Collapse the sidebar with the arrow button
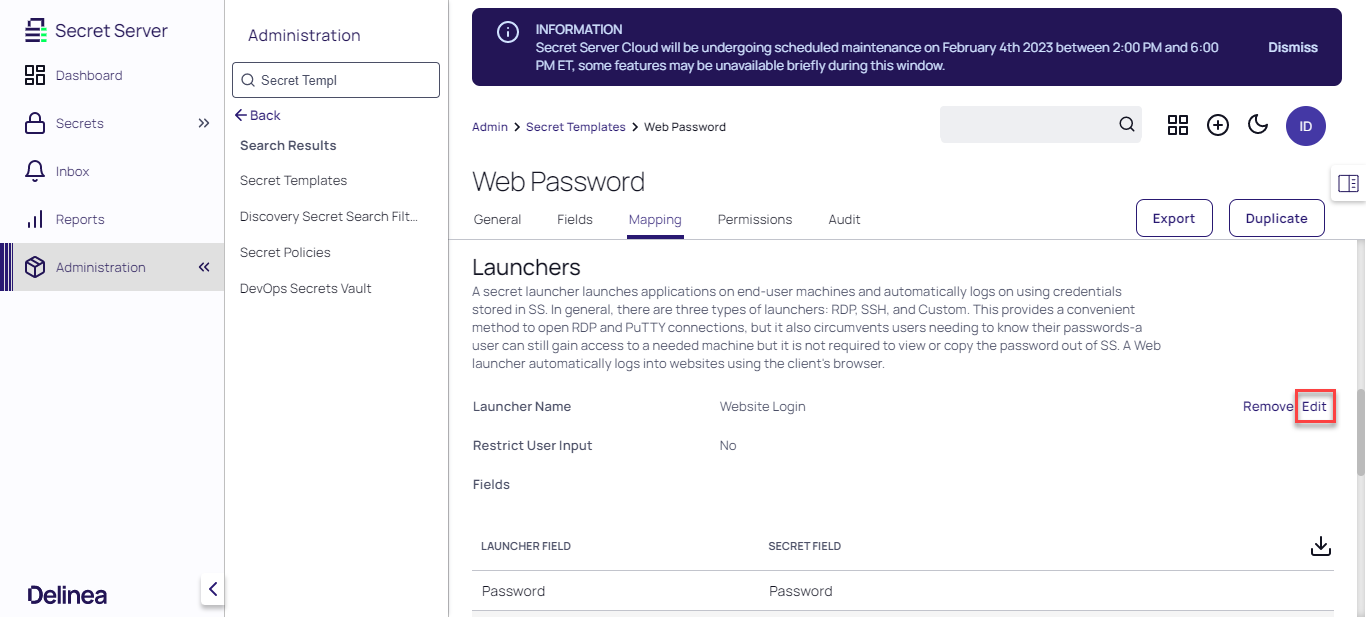The height and width of the screenshot is (617, 1366). [213, 589]
